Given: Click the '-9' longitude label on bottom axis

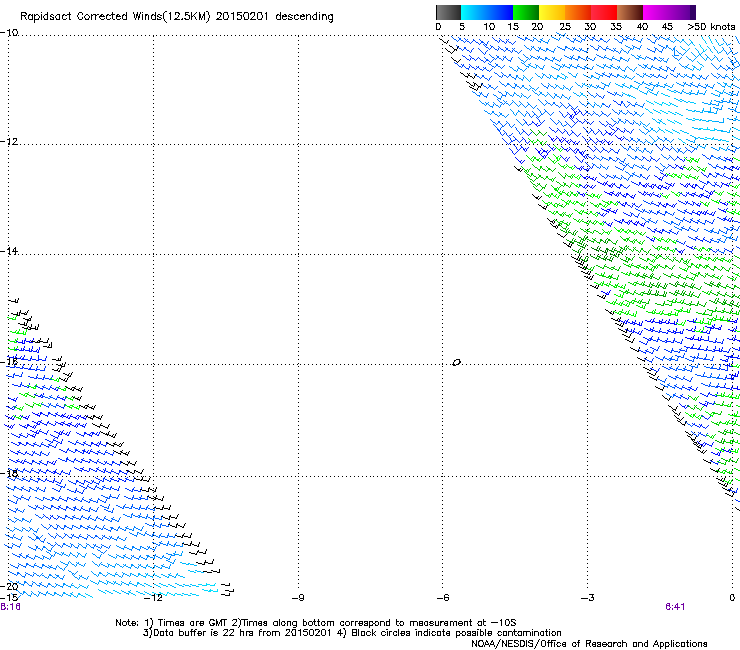Looking at the screenshot, I should pyautogui.click(x=298, y=598).
